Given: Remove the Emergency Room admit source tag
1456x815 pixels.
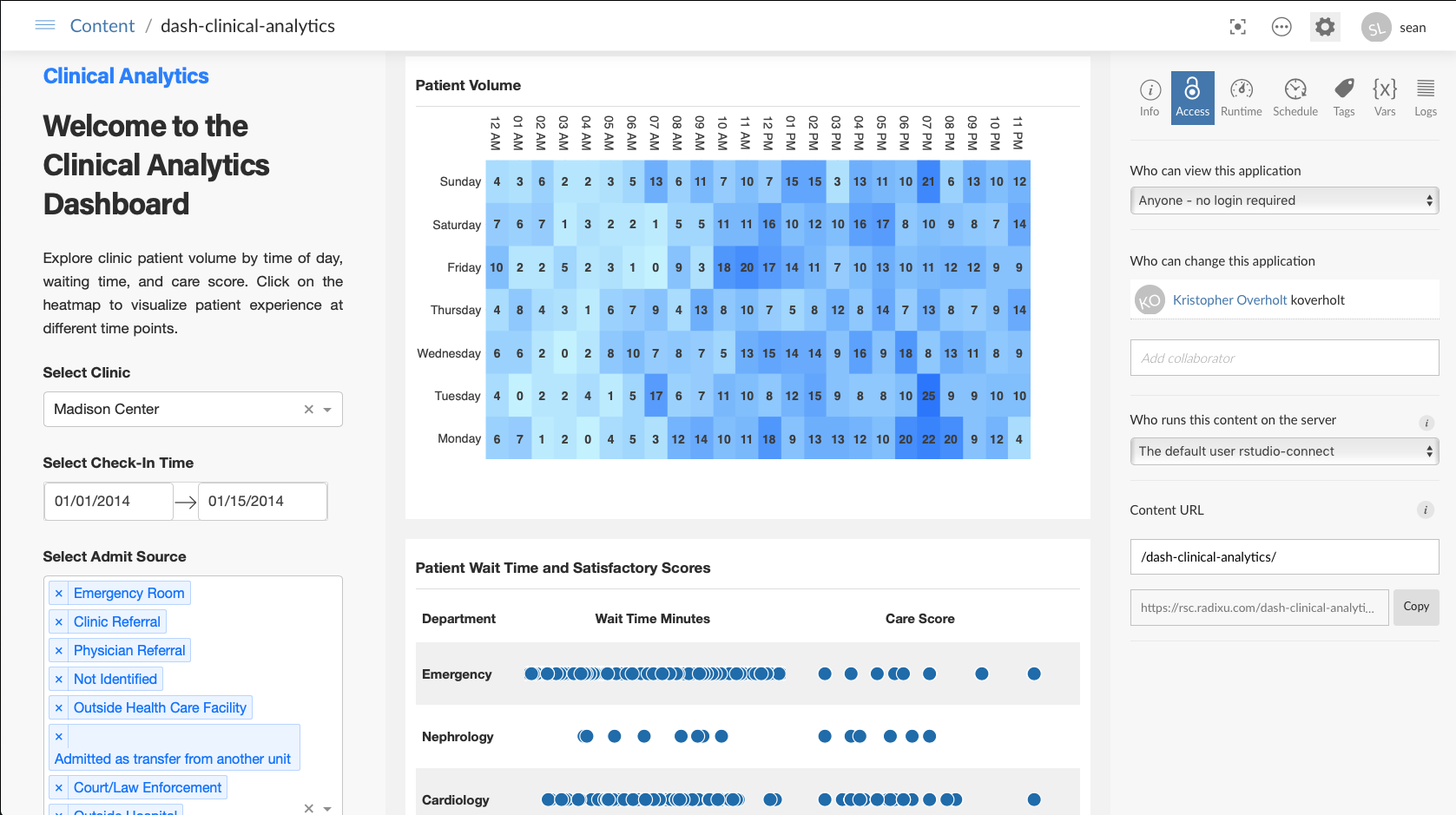Looking at the screenshot, I should (x=59, y=594).
